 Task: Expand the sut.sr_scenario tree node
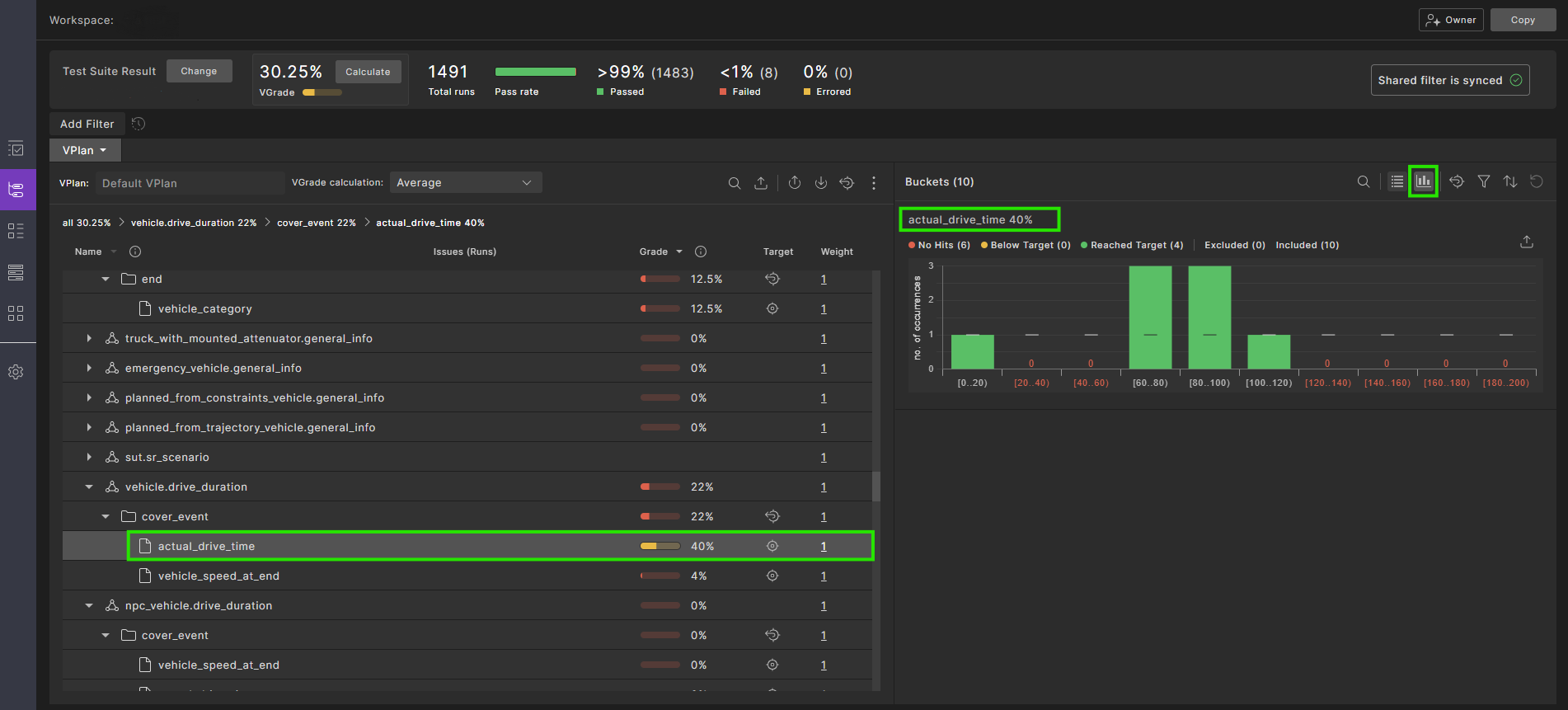pyautogui.click(x=89, y=457)
